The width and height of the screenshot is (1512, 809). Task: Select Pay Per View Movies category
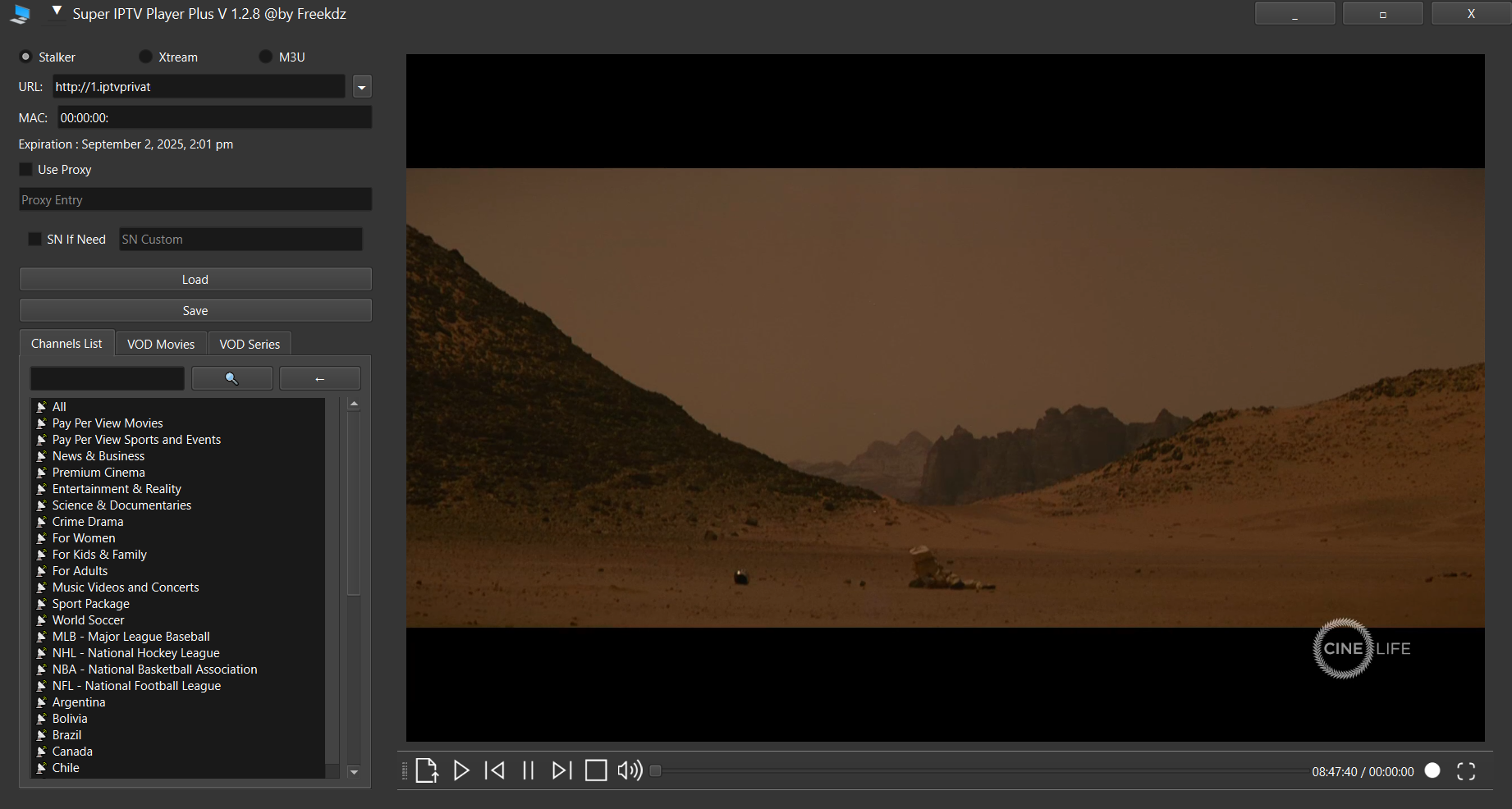178,423
